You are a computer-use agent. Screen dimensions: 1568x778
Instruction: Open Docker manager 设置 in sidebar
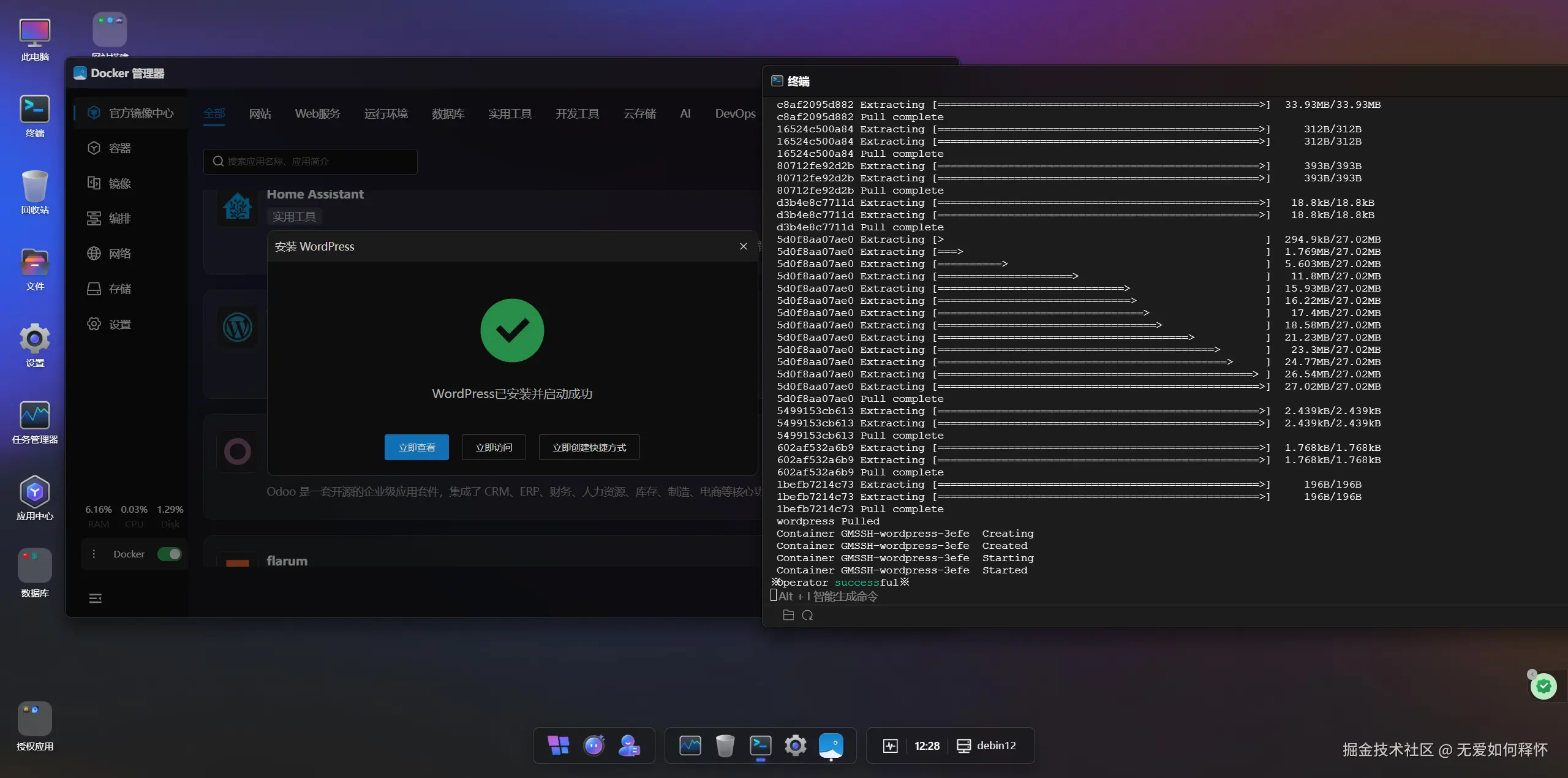coord(119,324)
